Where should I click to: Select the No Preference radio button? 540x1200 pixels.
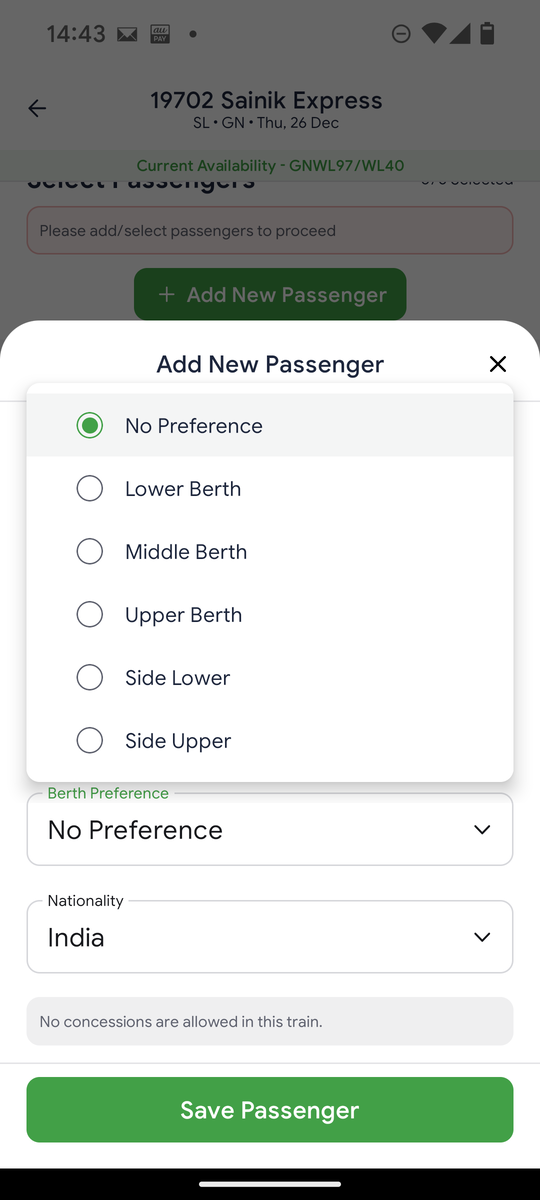point(89,426)
